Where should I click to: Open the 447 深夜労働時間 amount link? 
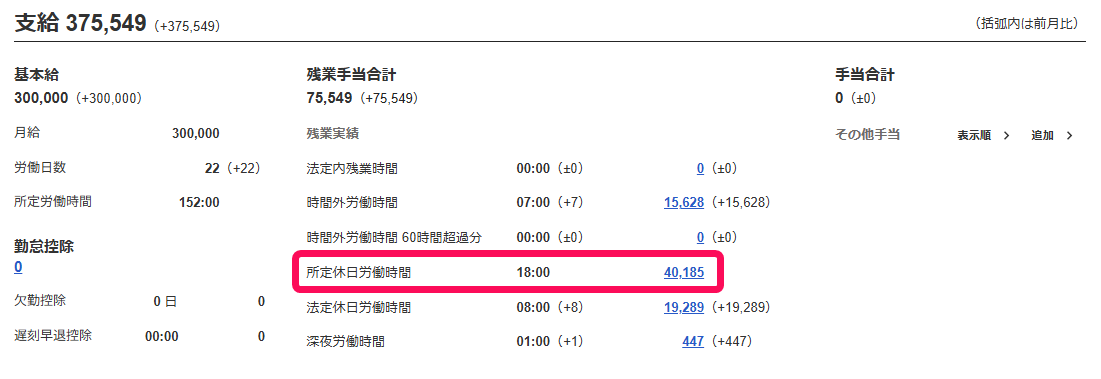[x=693, y=341]
